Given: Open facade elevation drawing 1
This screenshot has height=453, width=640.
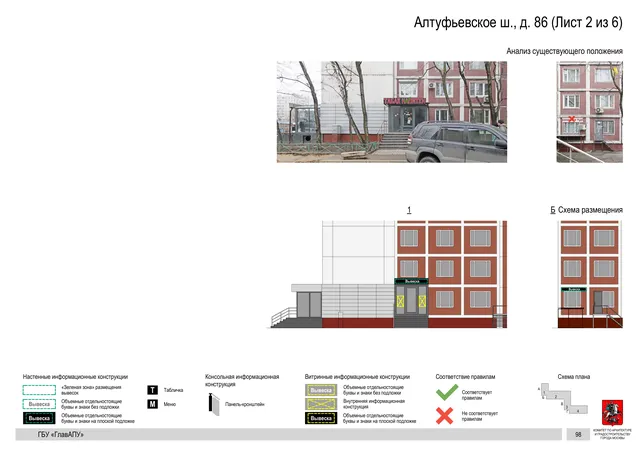Looking at the screenshot, I should pyautogui.click(x=389, y=274).
